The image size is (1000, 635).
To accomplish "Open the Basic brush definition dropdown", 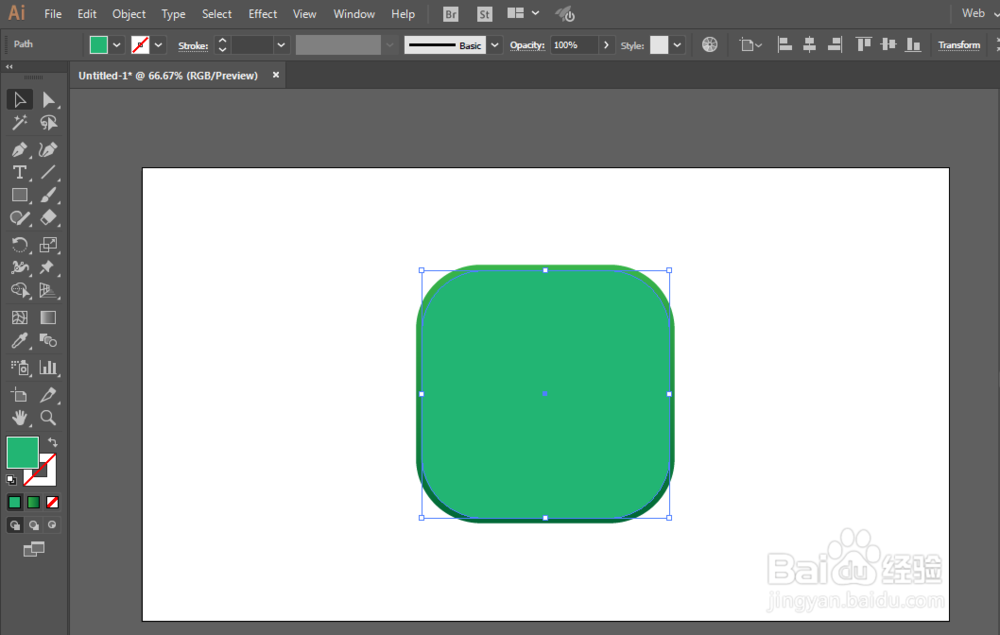I will click(494, 45).
